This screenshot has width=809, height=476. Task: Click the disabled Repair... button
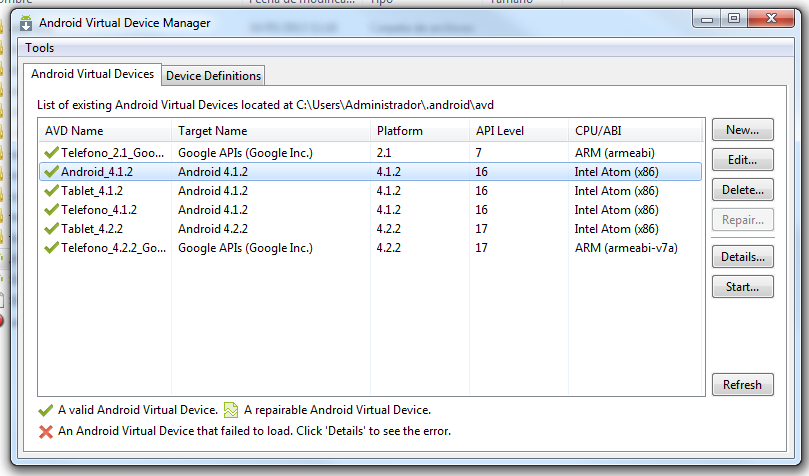click(742, 220)
